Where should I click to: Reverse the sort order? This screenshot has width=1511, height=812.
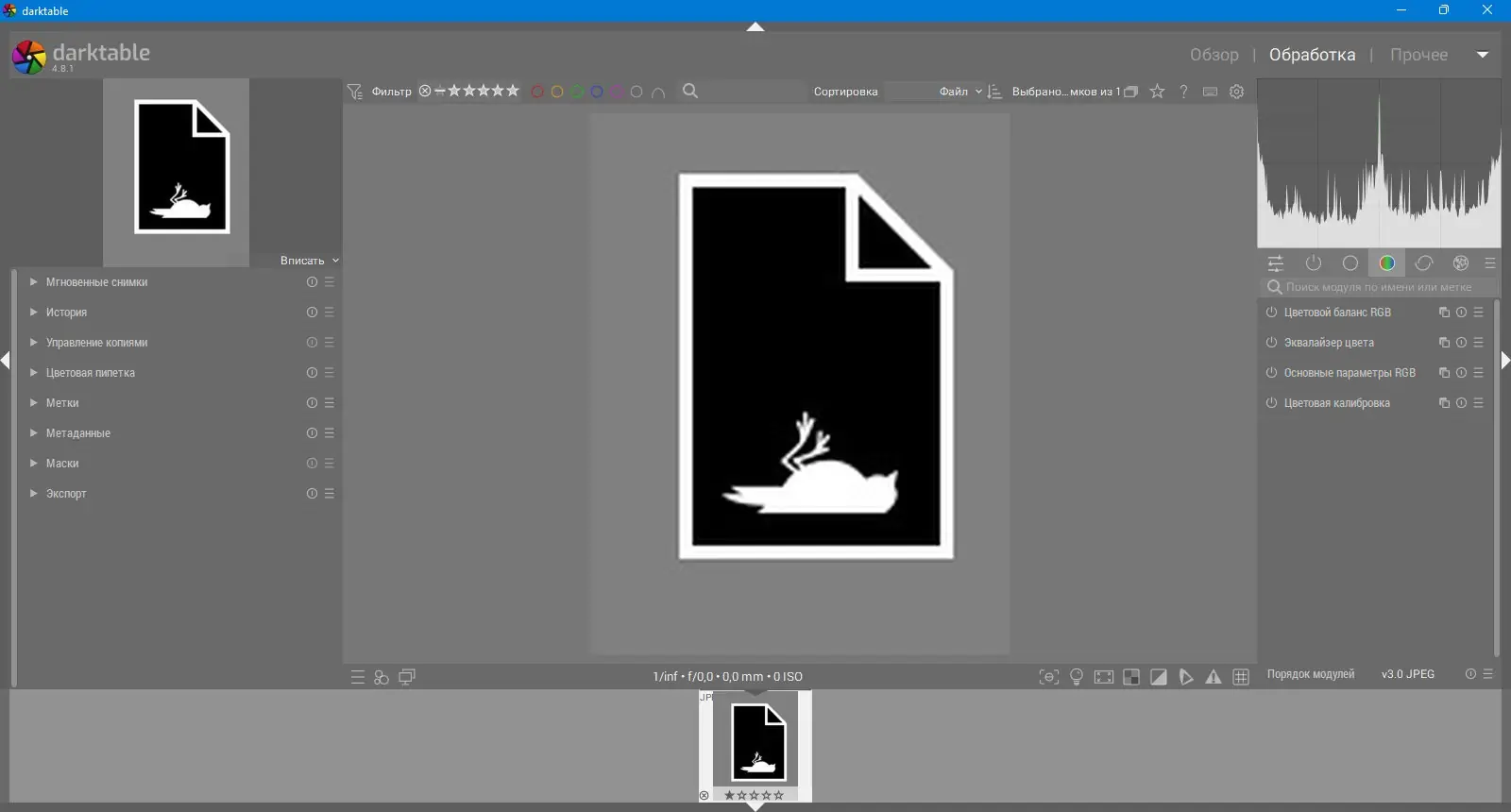coord(994,92)
